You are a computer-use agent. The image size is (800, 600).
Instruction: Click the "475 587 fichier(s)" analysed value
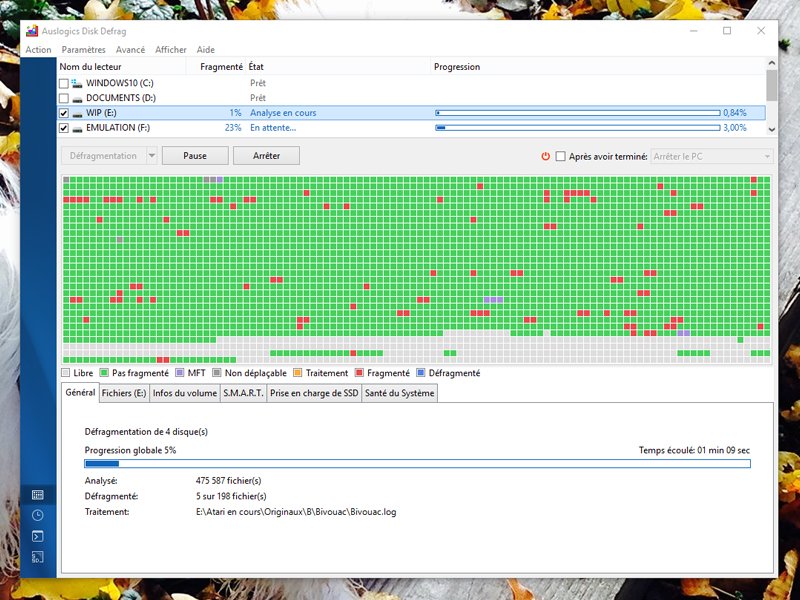(229, 481)
